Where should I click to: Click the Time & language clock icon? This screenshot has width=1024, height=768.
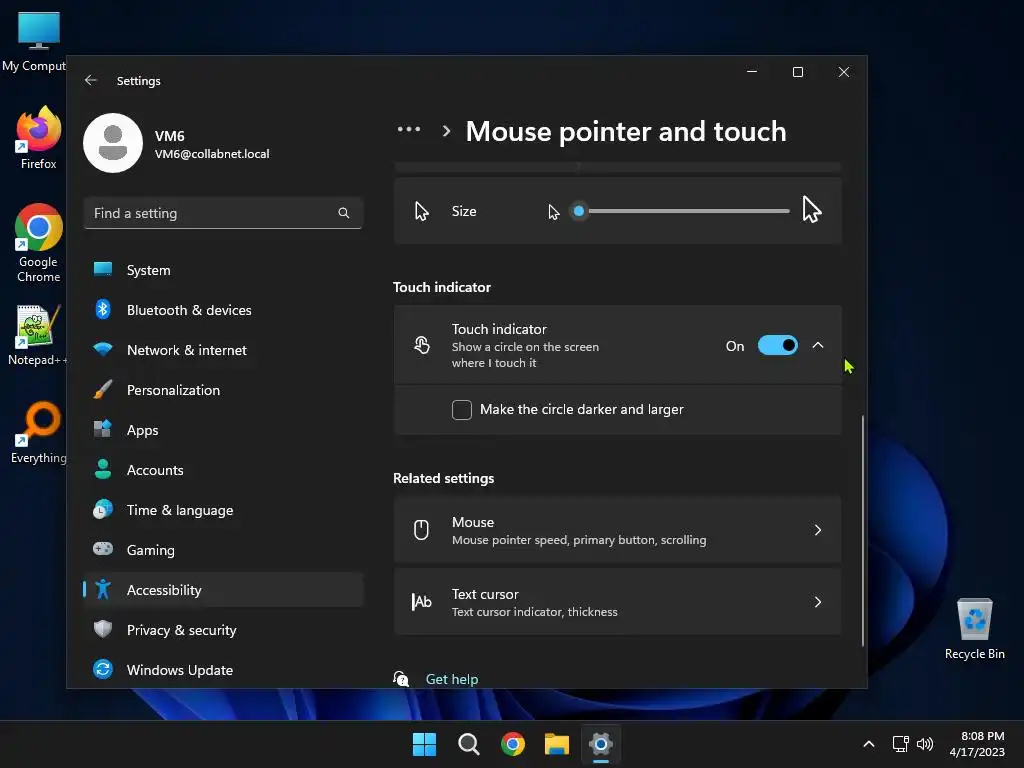103,509
